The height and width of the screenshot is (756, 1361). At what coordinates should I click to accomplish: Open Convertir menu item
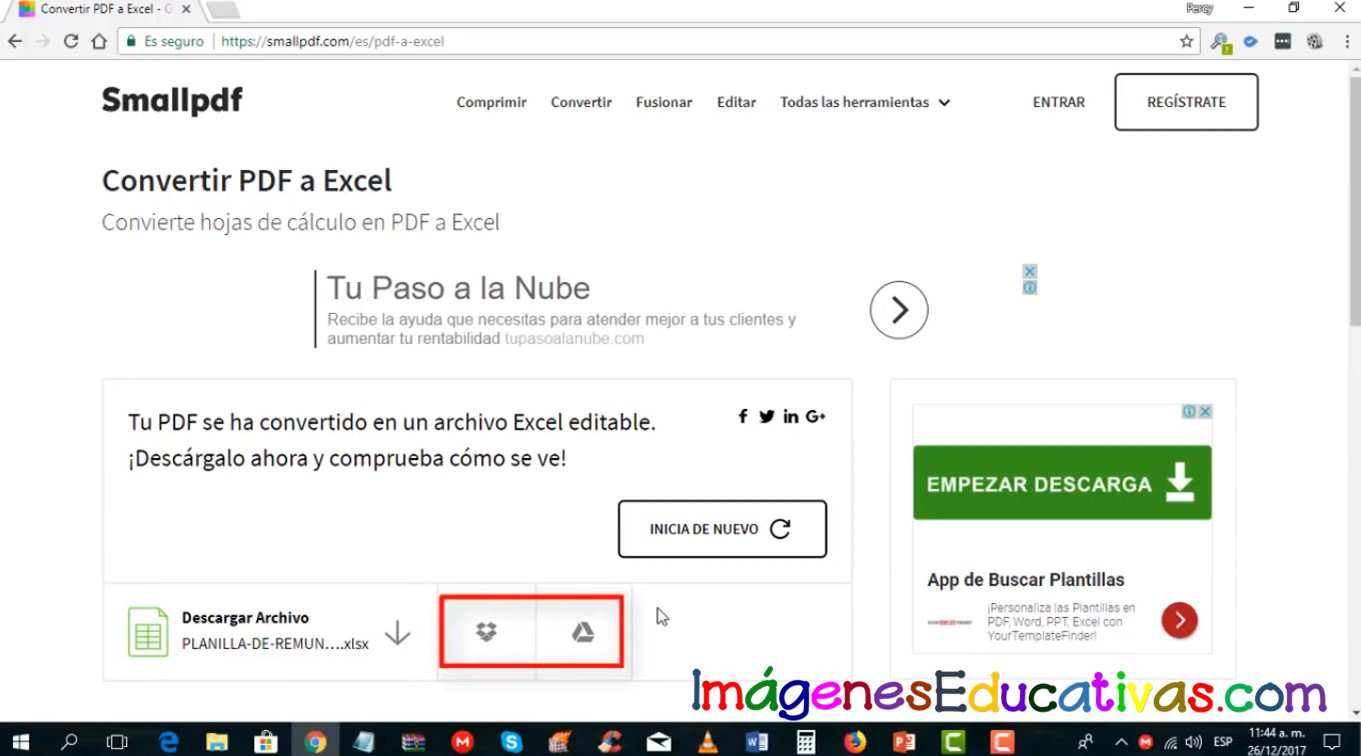(581, 102)
